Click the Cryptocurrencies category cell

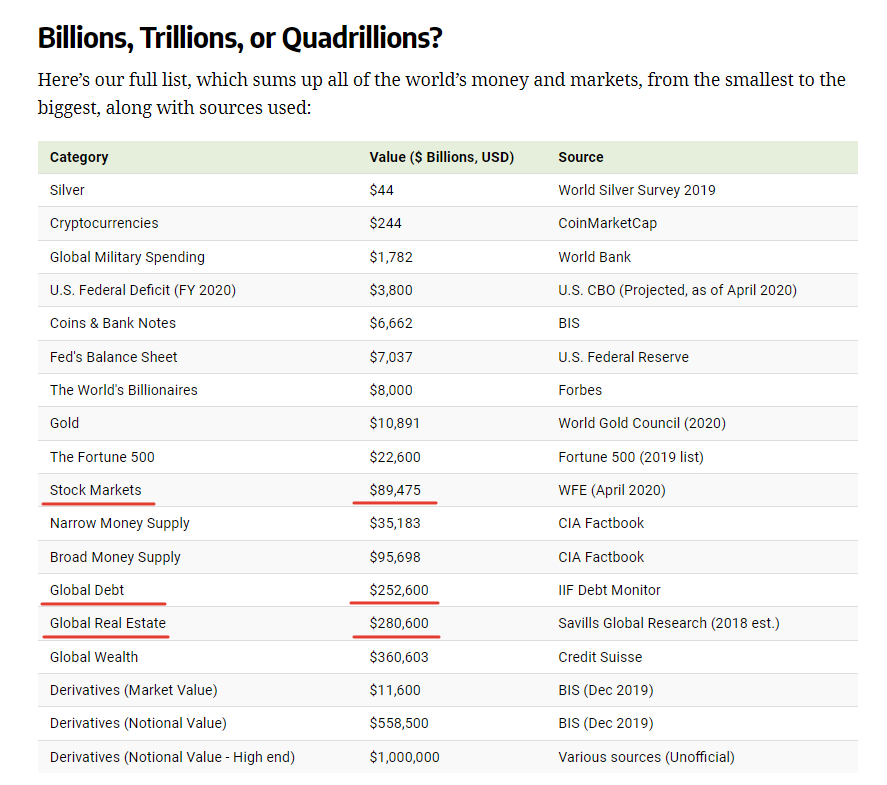104,223
